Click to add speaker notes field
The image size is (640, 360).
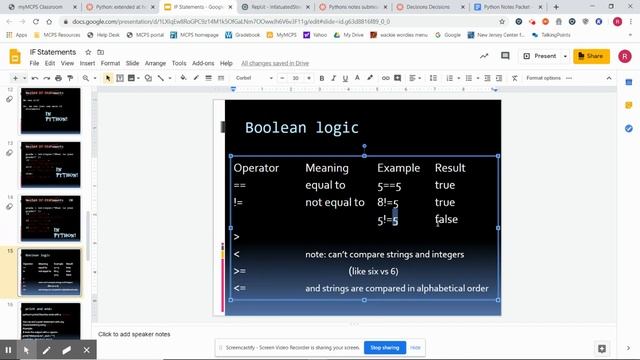pyautogui.click(x=354, y=334)
